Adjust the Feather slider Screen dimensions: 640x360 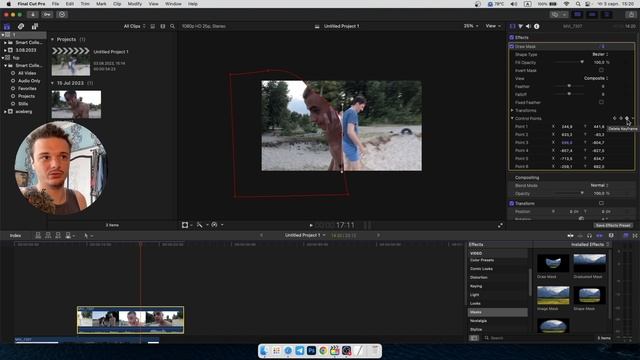click(569, 86)
